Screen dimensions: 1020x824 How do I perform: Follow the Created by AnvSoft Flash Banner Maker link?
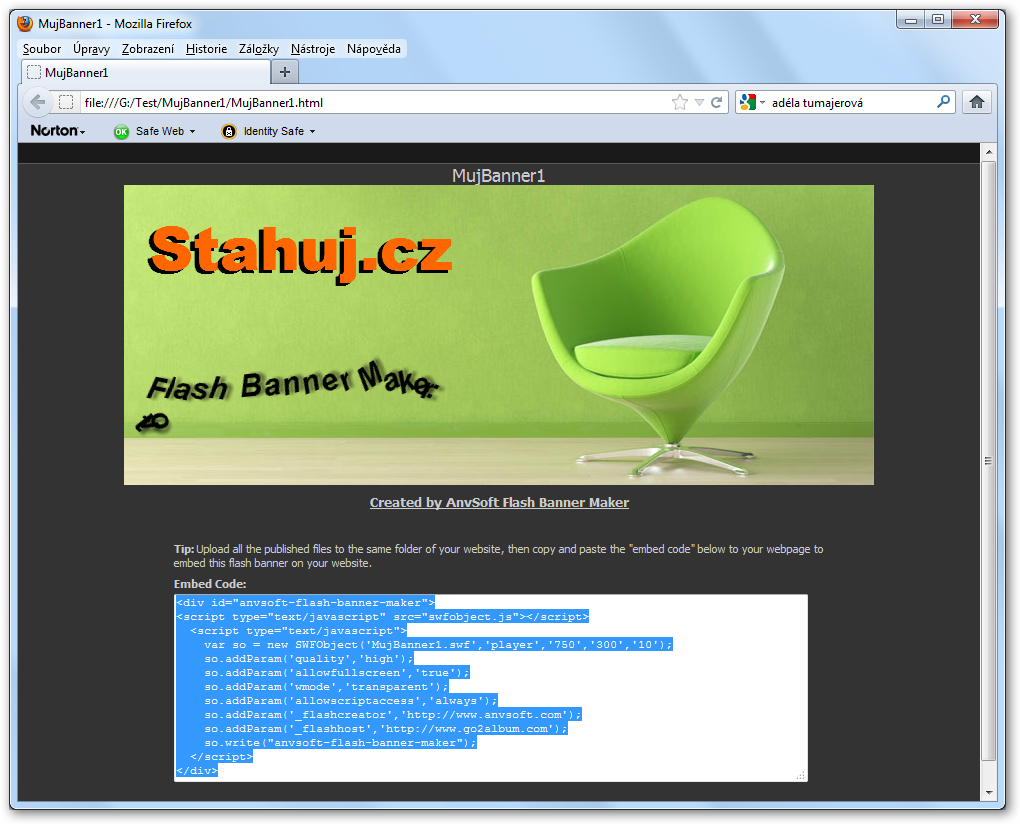(x=499, y=502)
